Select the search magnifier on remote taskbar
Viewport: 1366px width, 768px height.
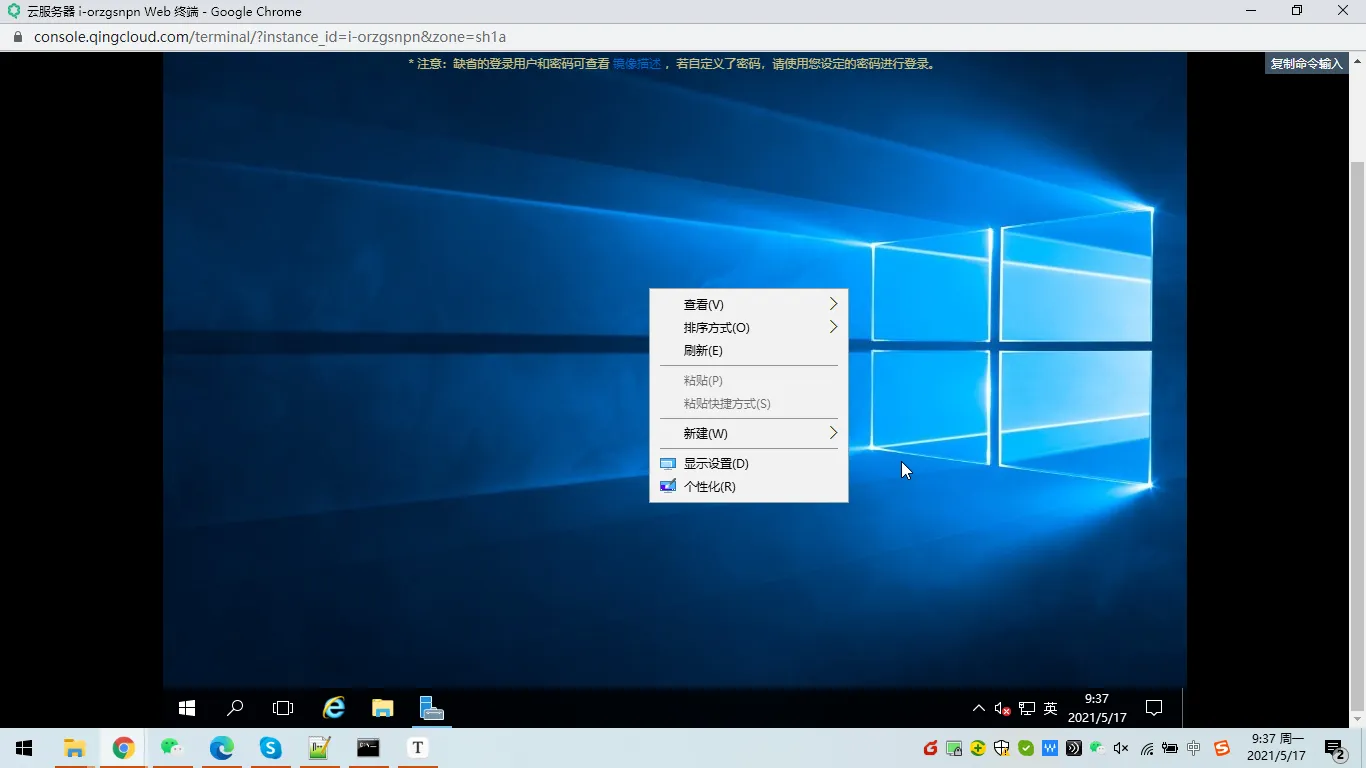point(234,707)
